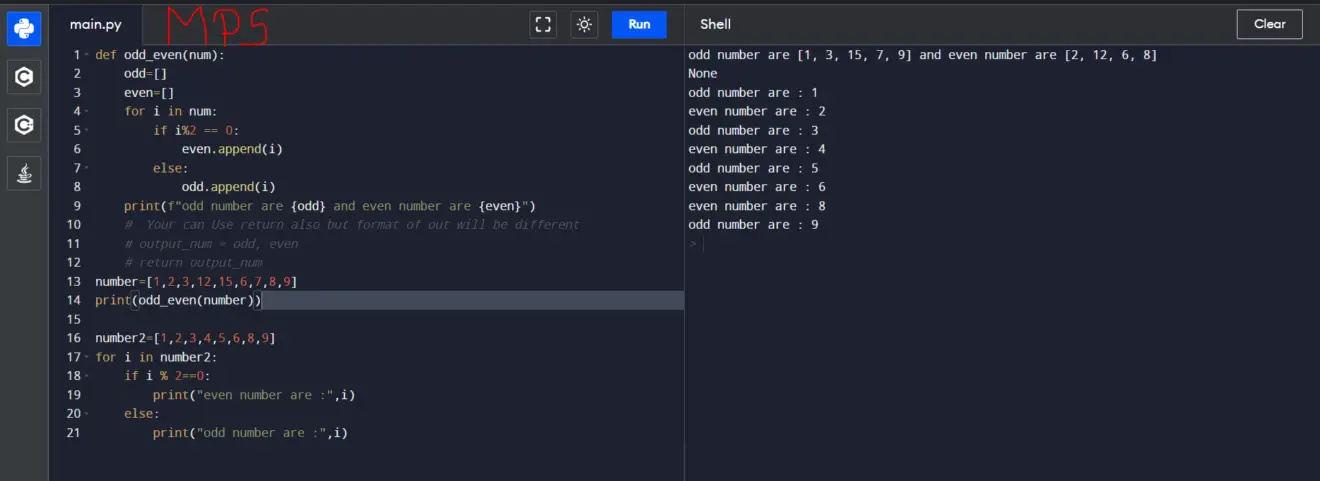Switch to the C language icon
The width and height of the screenshot is (1320, 481).
(24, 77)
